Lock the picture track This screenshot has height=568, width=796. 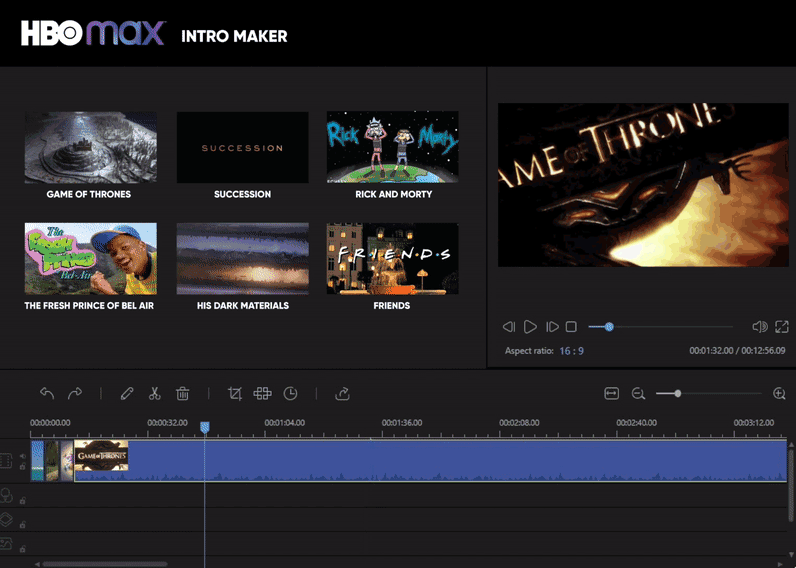point(22,549)
